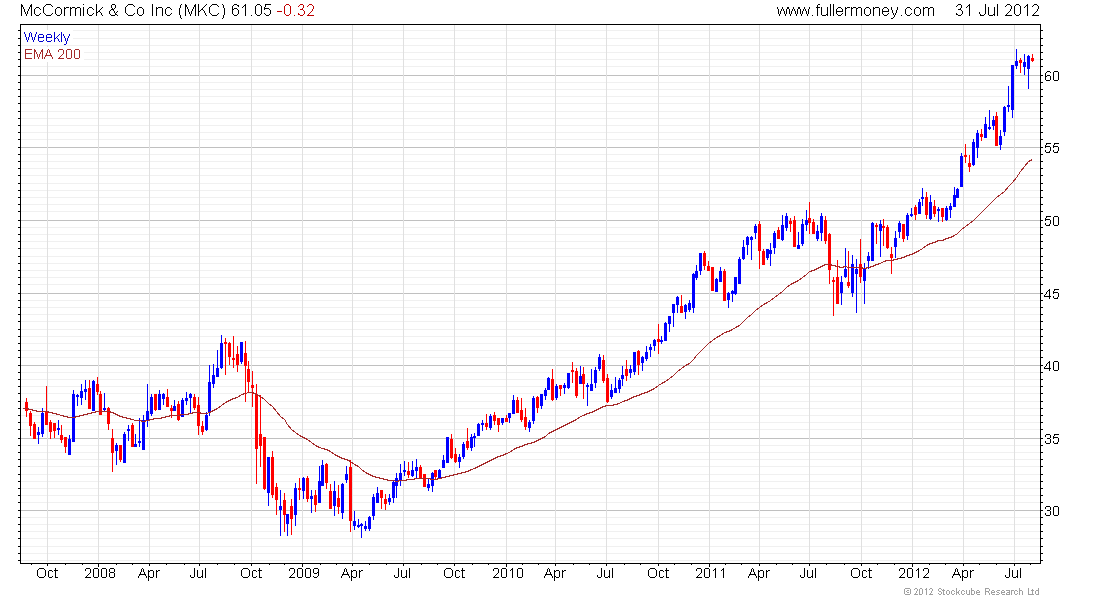Click the first Oct label at the axis start
The image size is (1100, 600).
[x=47, y=573]
